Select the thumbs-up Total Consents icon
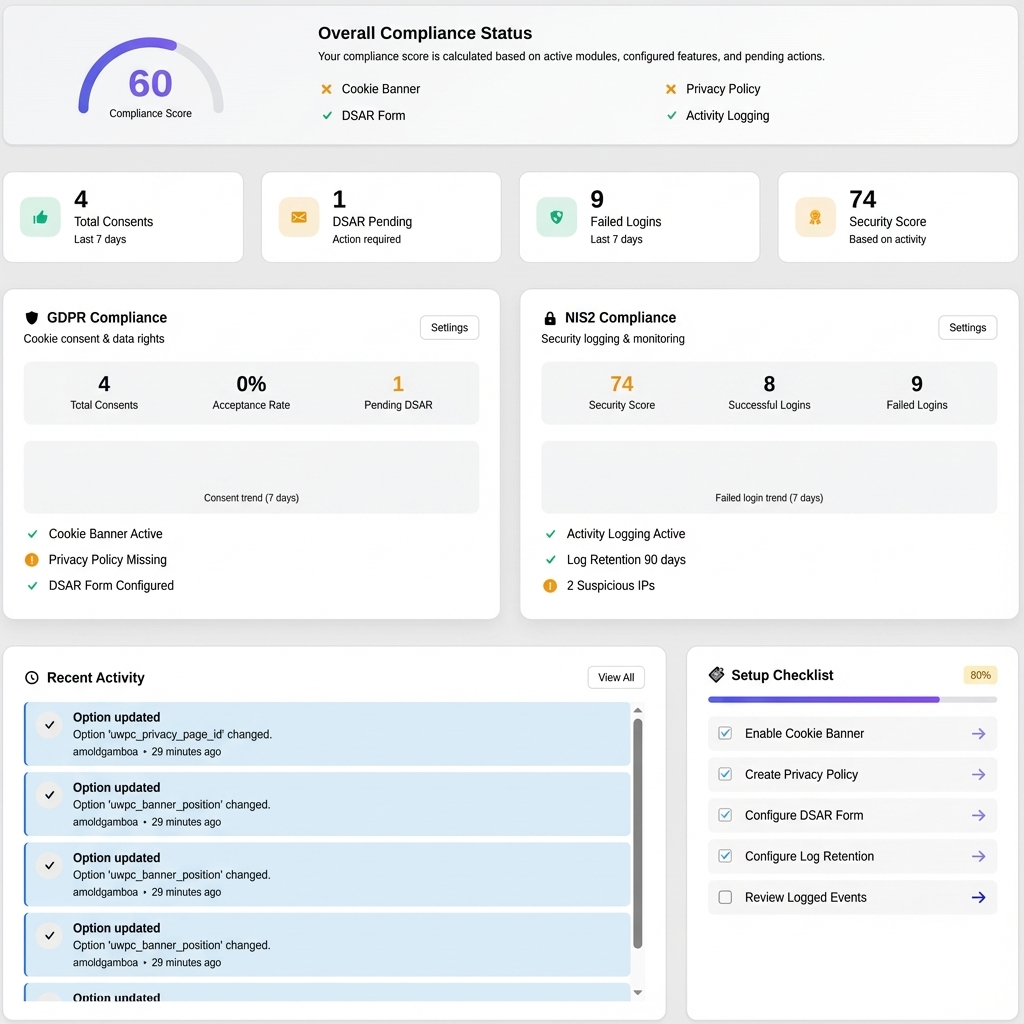 (40, 217)
